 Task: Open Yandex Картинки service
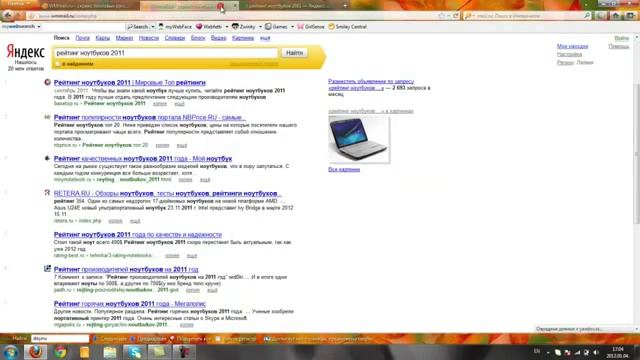[x=243, y=38]
